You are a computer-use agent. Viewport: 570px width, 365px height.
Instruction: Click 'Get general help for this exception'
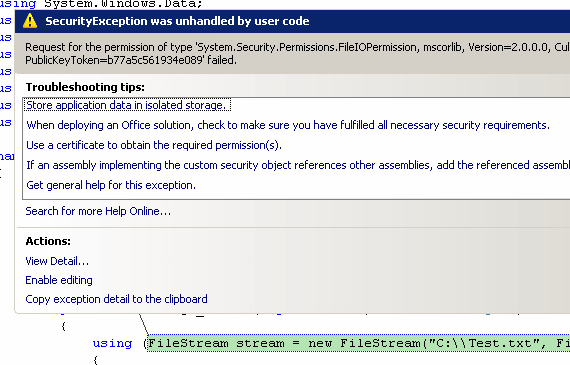111,185
